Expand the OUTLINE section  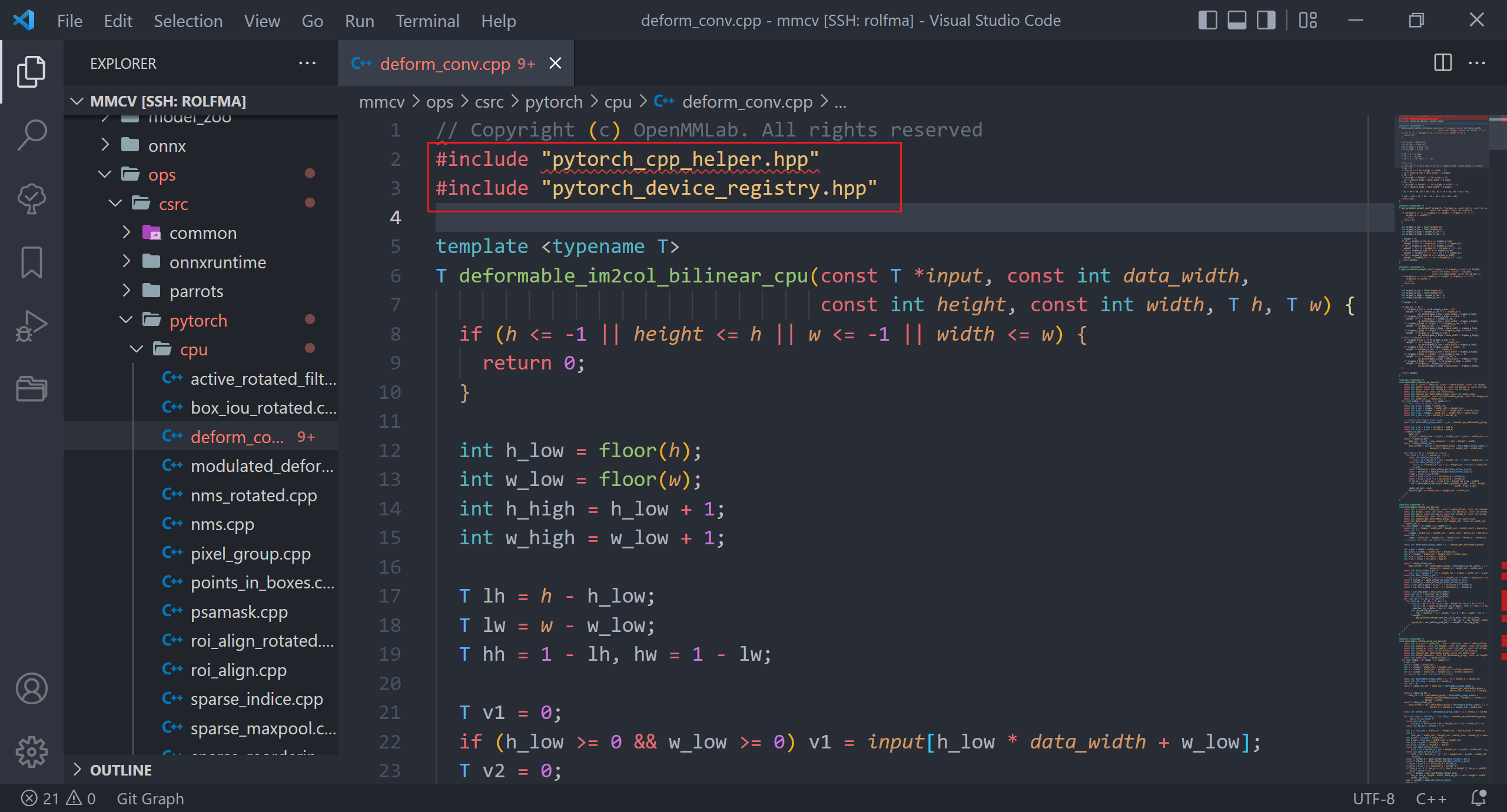(121, 770)
